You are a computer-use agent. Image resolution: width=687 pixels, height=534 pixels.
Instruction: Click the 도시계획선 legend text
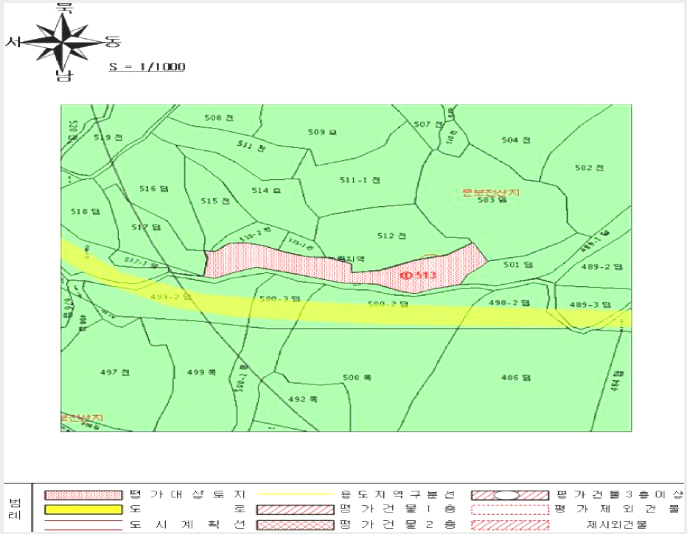click(x=188, y=524)
